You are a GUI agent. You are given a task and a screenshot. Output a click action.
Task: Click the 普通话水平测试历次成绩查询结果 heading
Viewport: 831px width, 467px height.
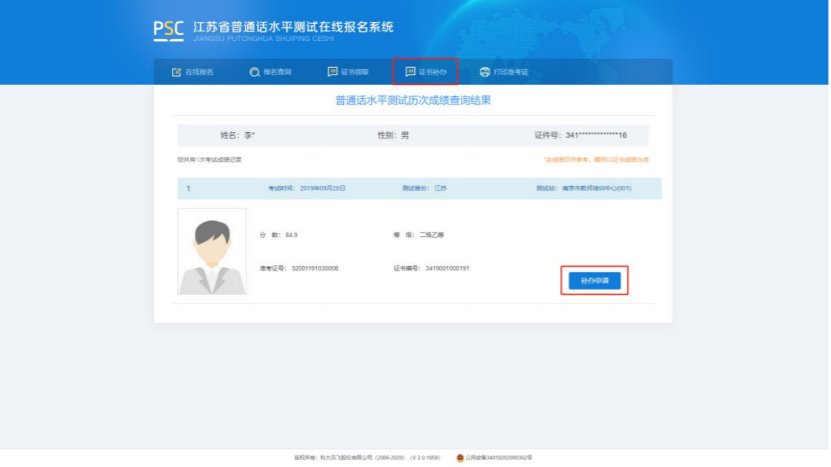pos(413,100)
